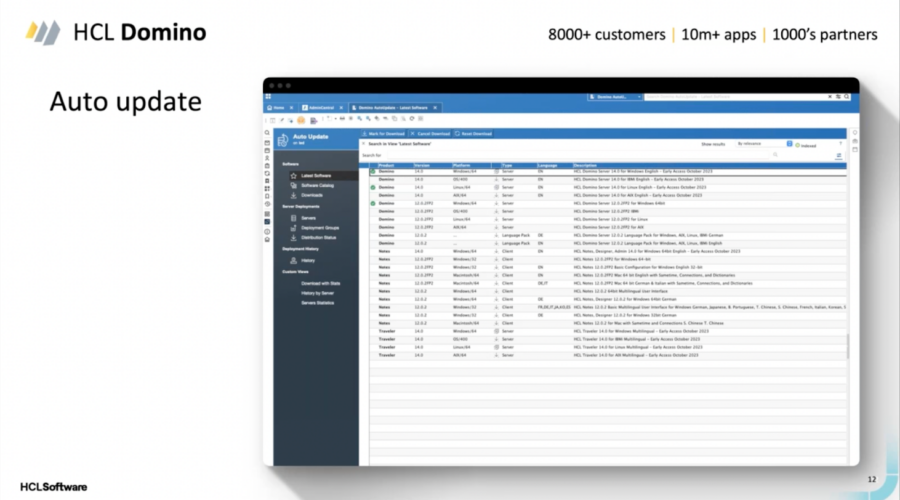This screenshot has height=500, width=900.
Task: Open Distribution Status in the sidebar
Action: click(319, 238)
